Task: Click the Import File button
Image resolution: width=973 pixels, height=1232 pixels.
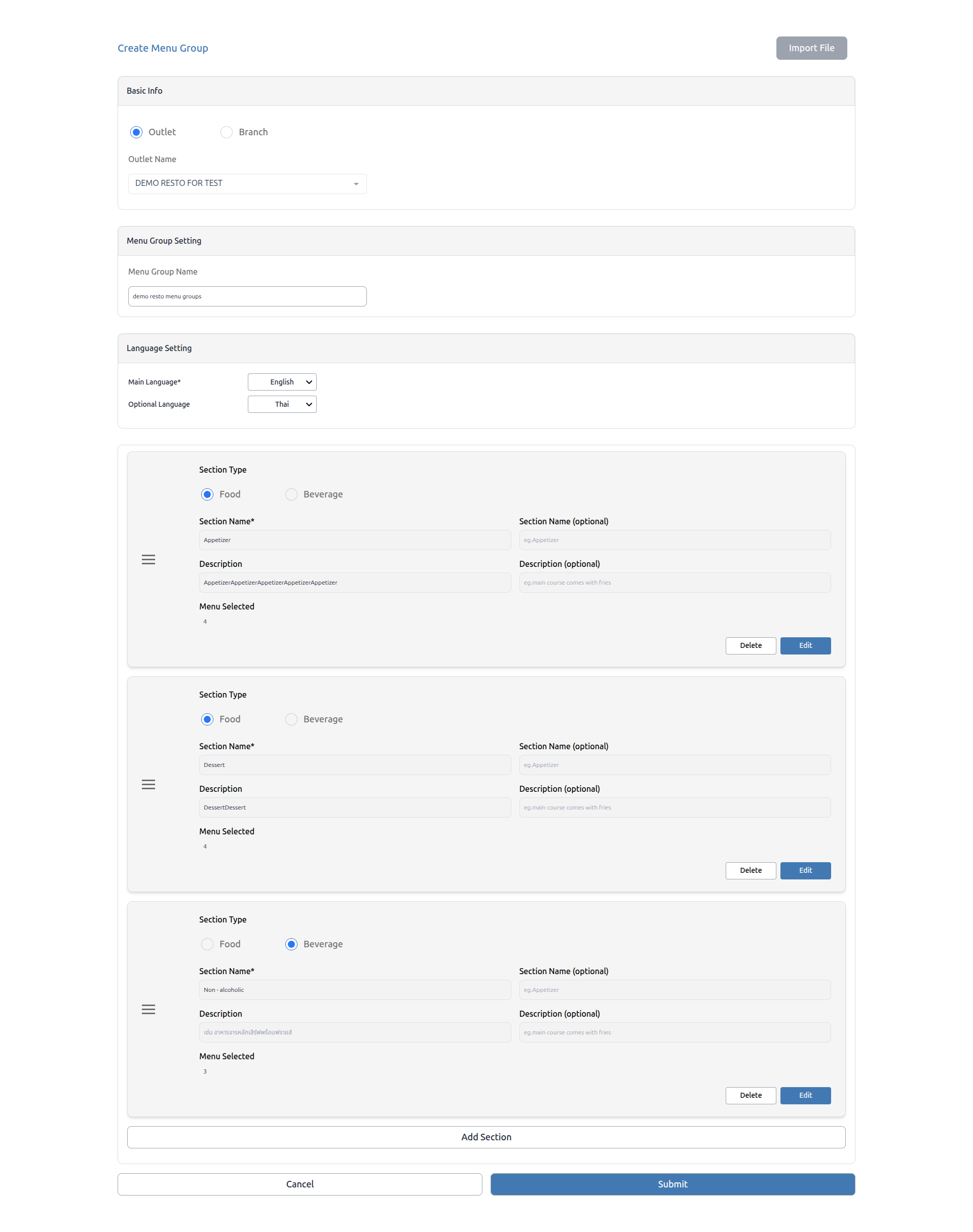Action: (x=811, y=48)
